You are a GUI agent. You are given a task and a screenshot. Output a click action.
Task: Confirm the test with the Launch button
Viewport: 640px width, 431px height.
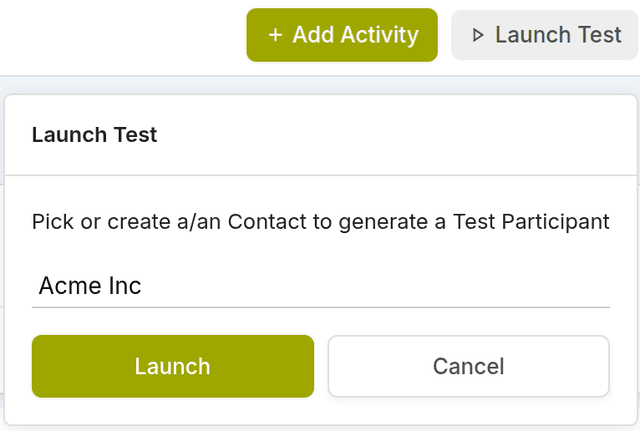click(172, 366)
